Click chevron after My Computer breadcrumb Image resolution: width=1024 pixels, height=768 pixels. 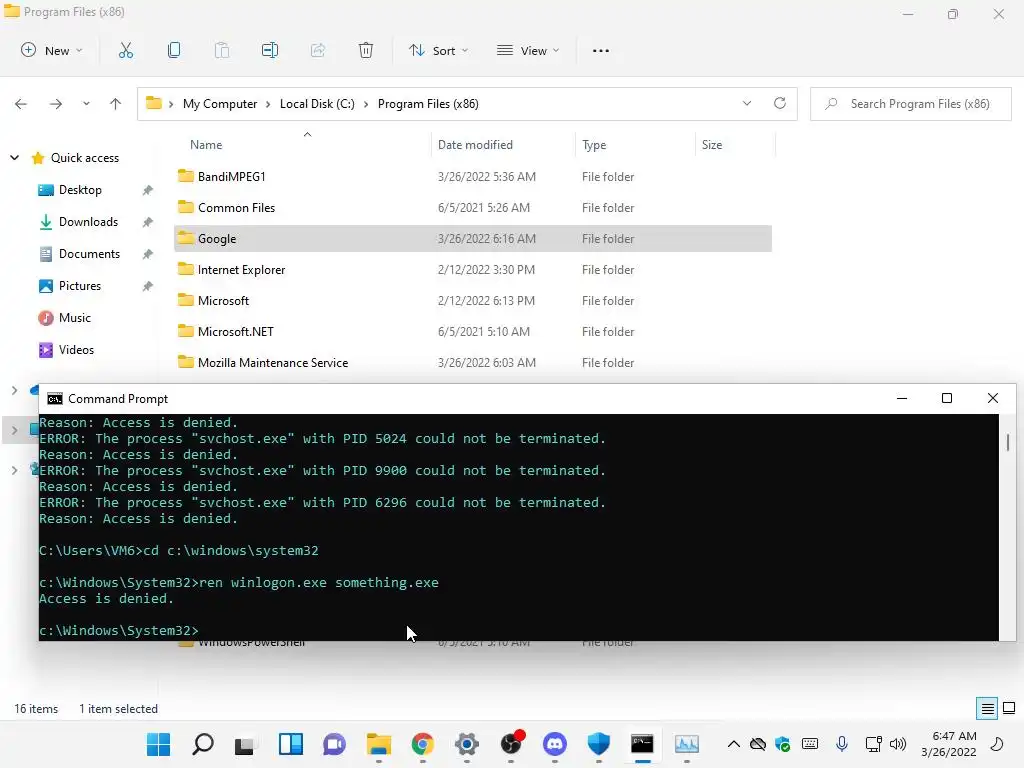point(268,104)
